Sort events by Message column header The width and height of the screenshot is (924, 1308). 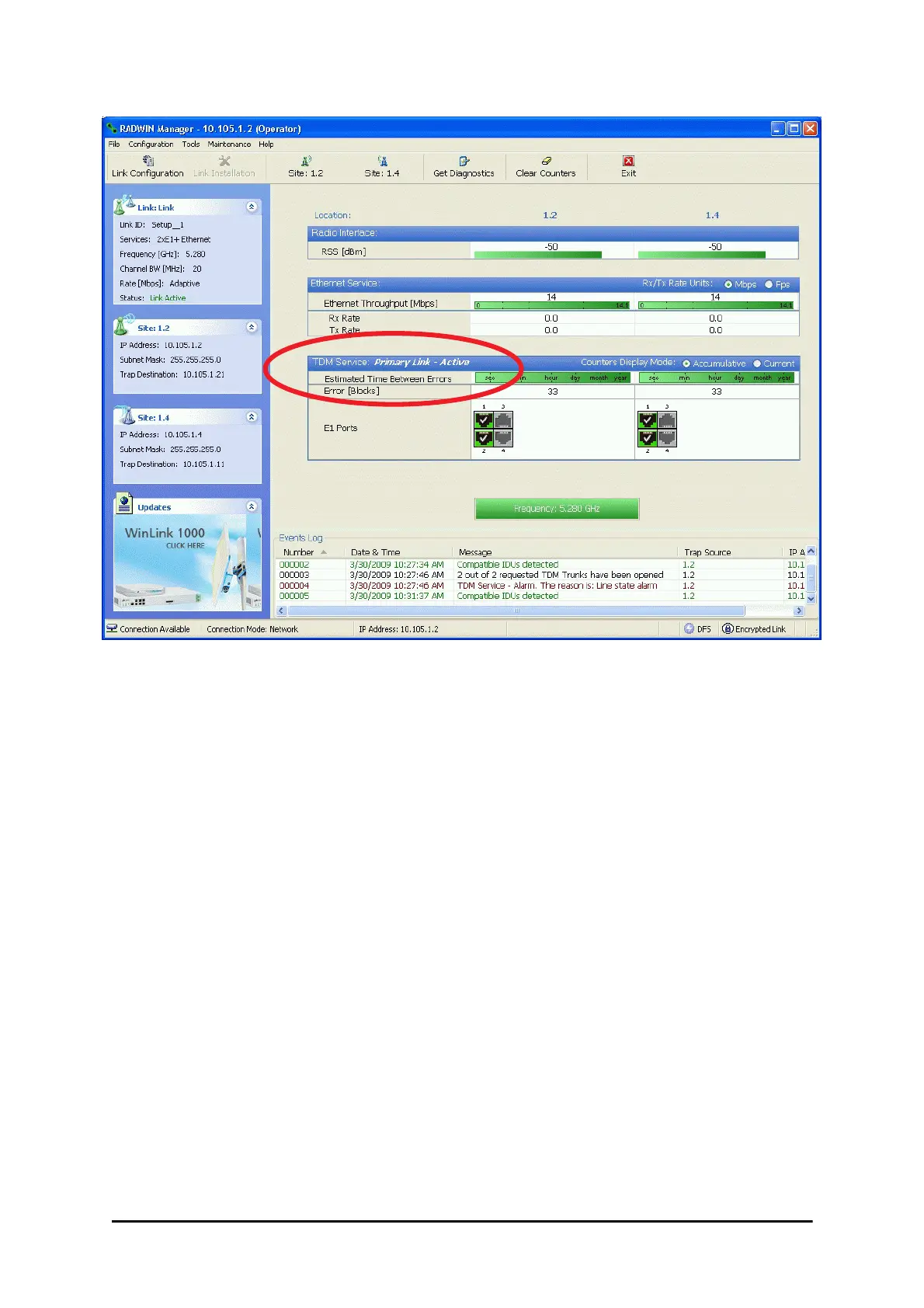(564, 552)
